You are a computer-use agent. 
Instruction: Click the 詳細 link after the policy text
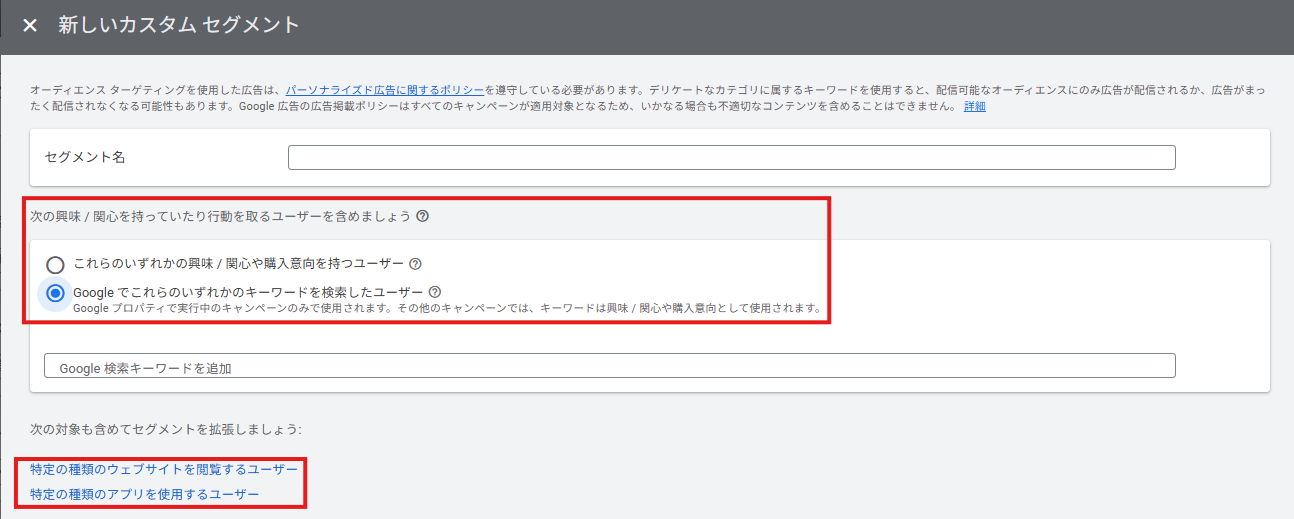click(x=974, y=107)
